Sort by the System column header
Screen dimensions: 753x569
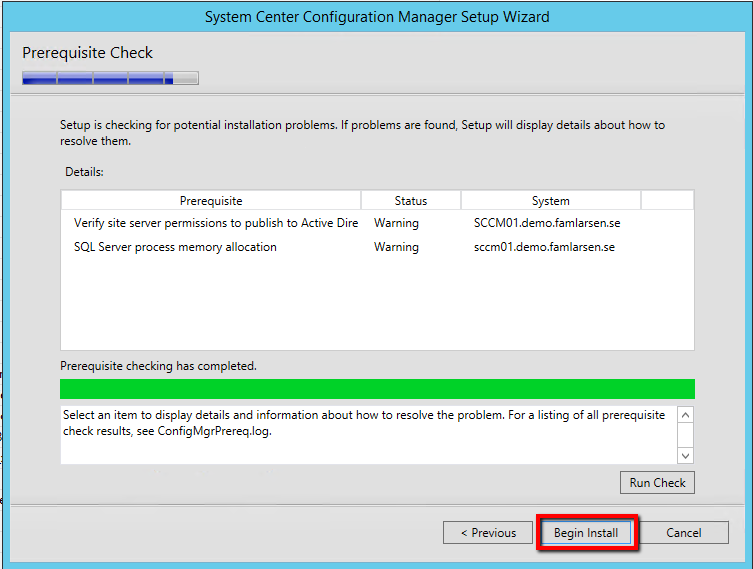click(550, 201)
